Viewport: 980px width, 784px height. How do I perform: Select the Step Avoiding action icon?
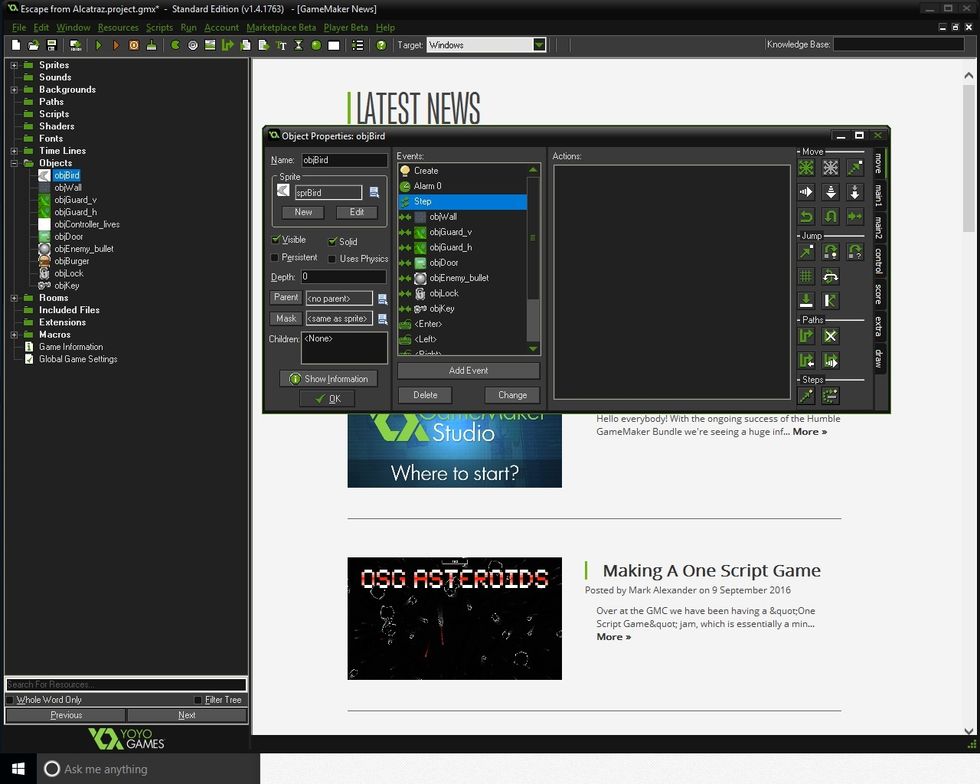(831, 396)
